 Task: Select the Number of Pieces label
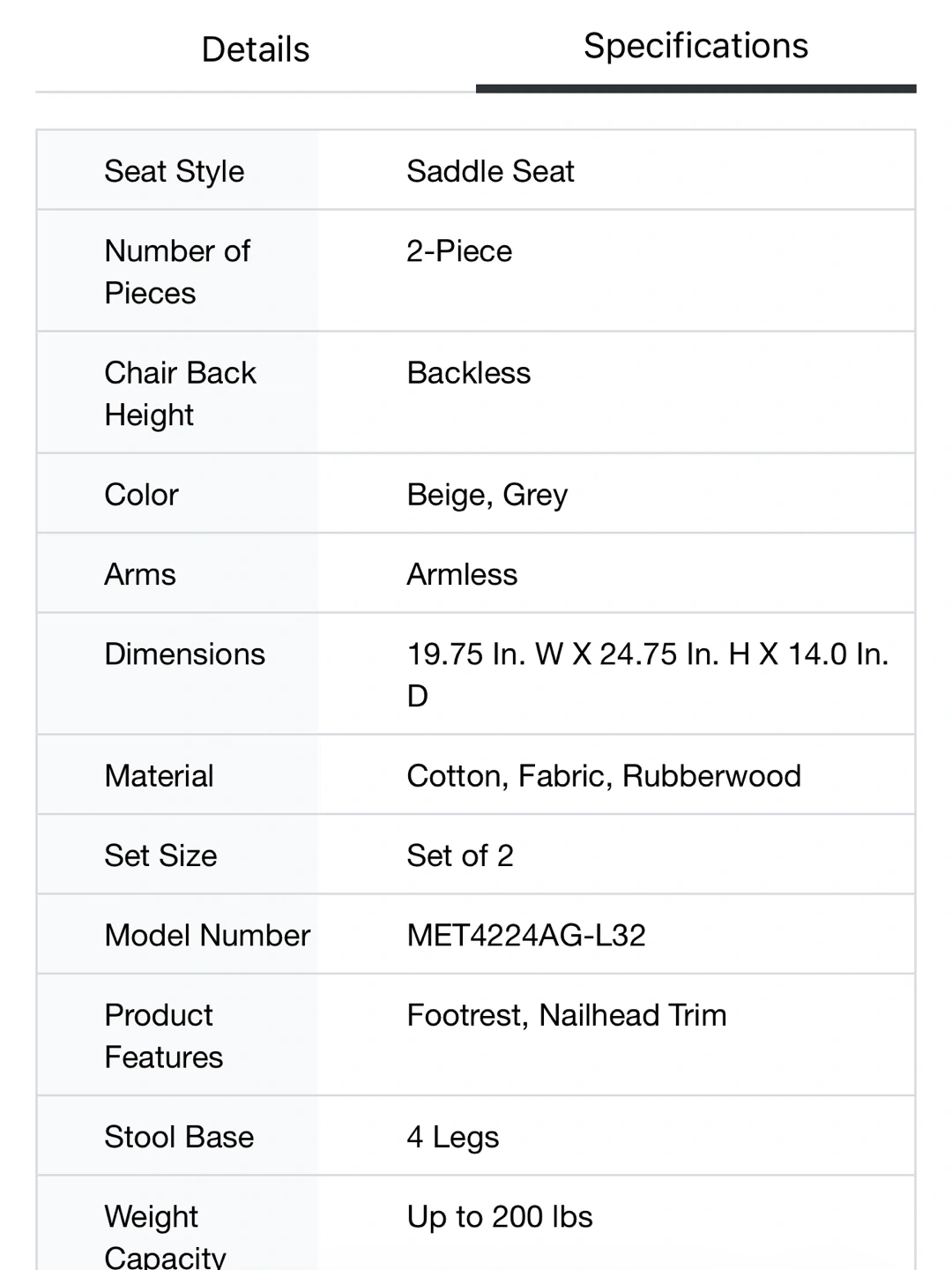tap(177, 272)
